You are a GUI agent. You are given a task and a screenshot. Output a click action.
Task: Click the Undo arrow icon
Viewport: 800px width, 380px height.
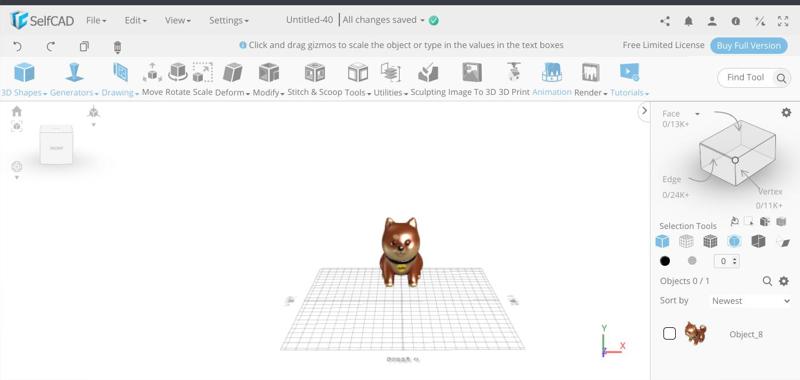point(17,47)
